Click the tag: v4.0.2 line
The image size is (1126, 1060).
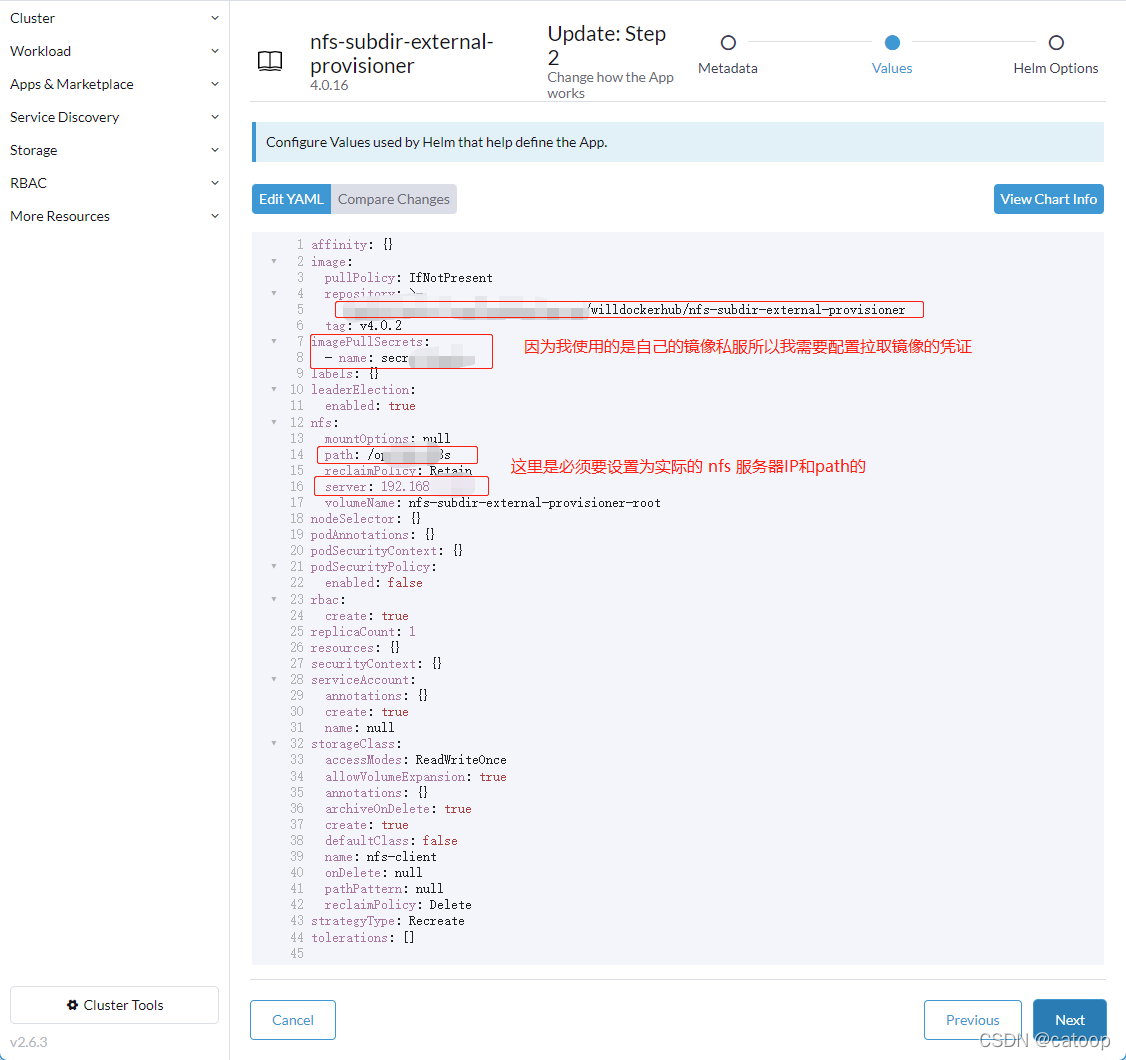363,326
